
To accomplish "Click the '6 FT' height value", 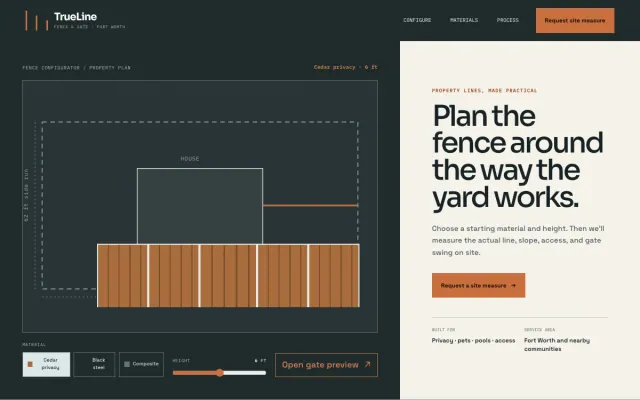I will (x=260, y=360).
